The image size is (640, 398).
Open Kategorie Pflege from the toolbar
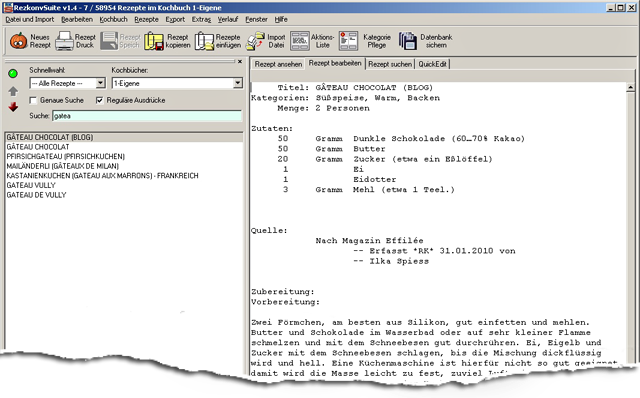click(348, 41)
